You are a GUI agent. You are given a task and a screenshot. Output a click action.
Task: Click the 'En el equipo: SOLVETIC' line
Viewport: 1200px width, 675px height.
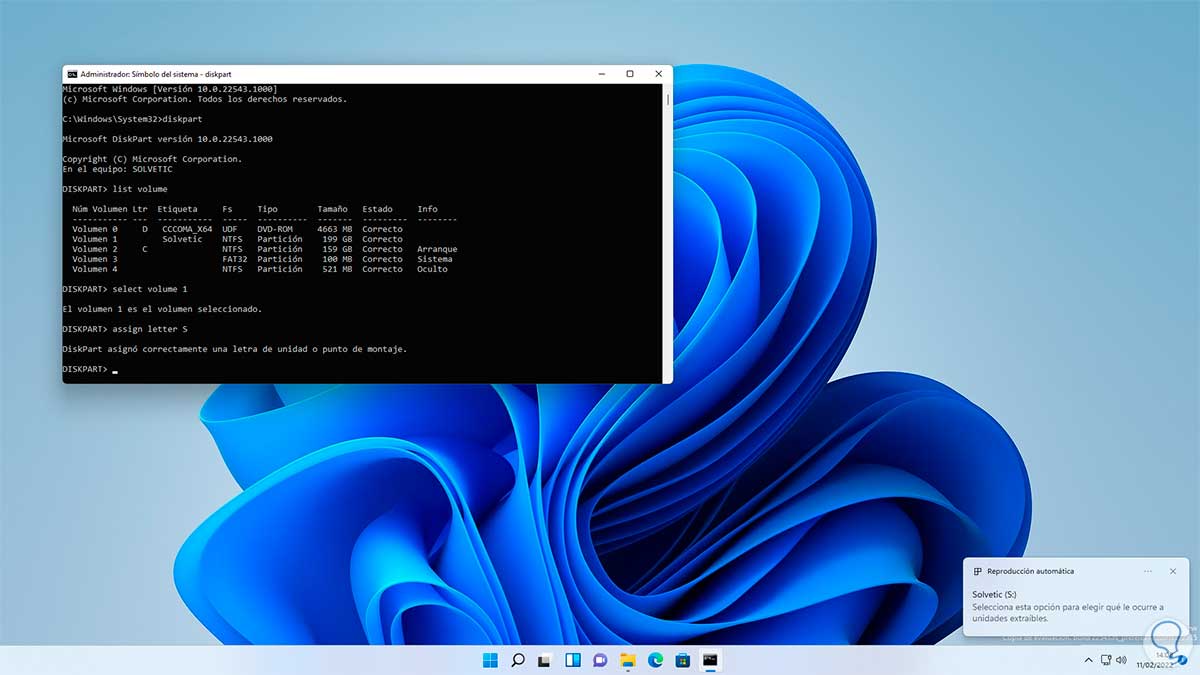tap(117, 169)
